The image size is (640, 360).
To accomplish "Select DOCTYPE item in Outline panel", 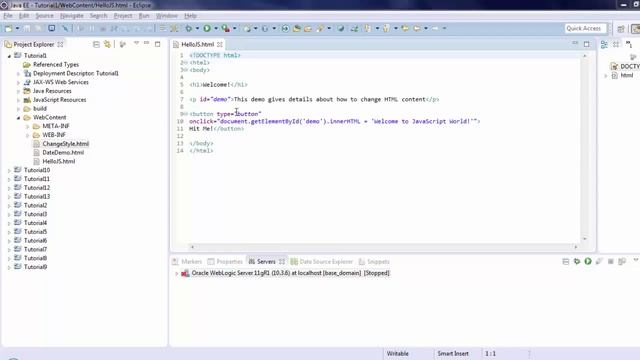I will coord(629,66).
